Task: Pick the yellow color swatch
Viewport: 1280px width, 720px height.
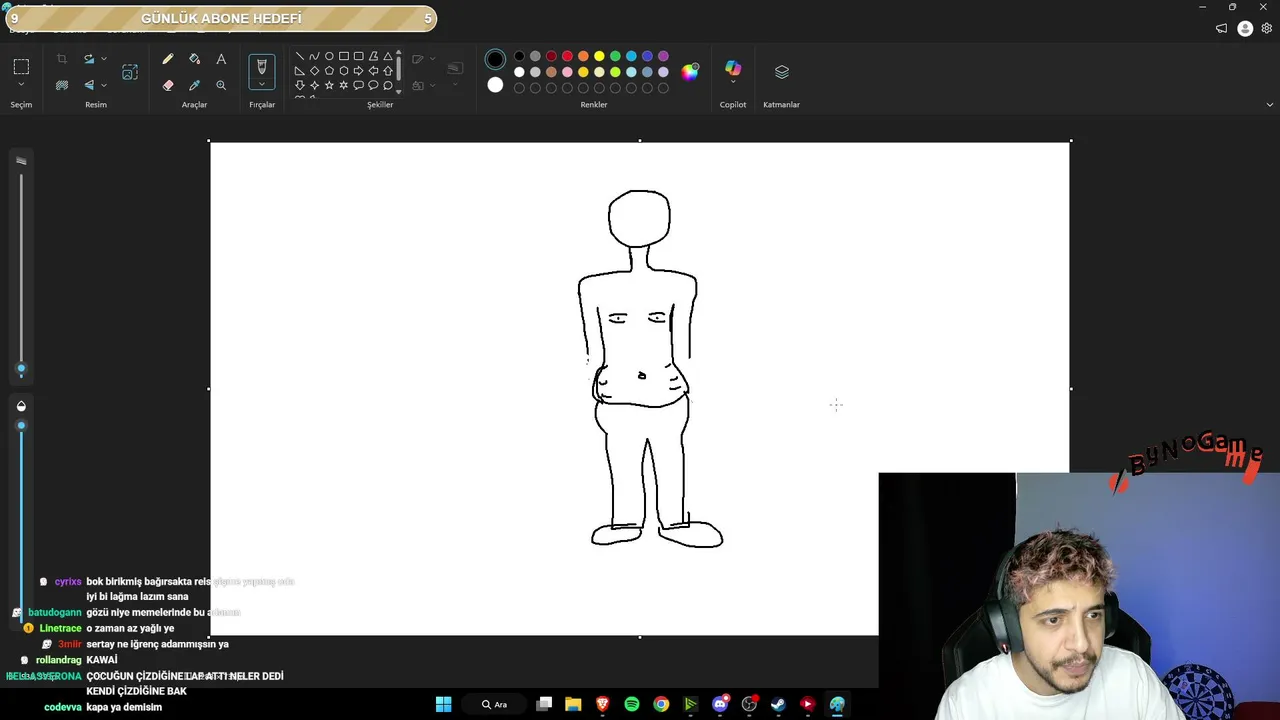Action: tap(599, 56)
